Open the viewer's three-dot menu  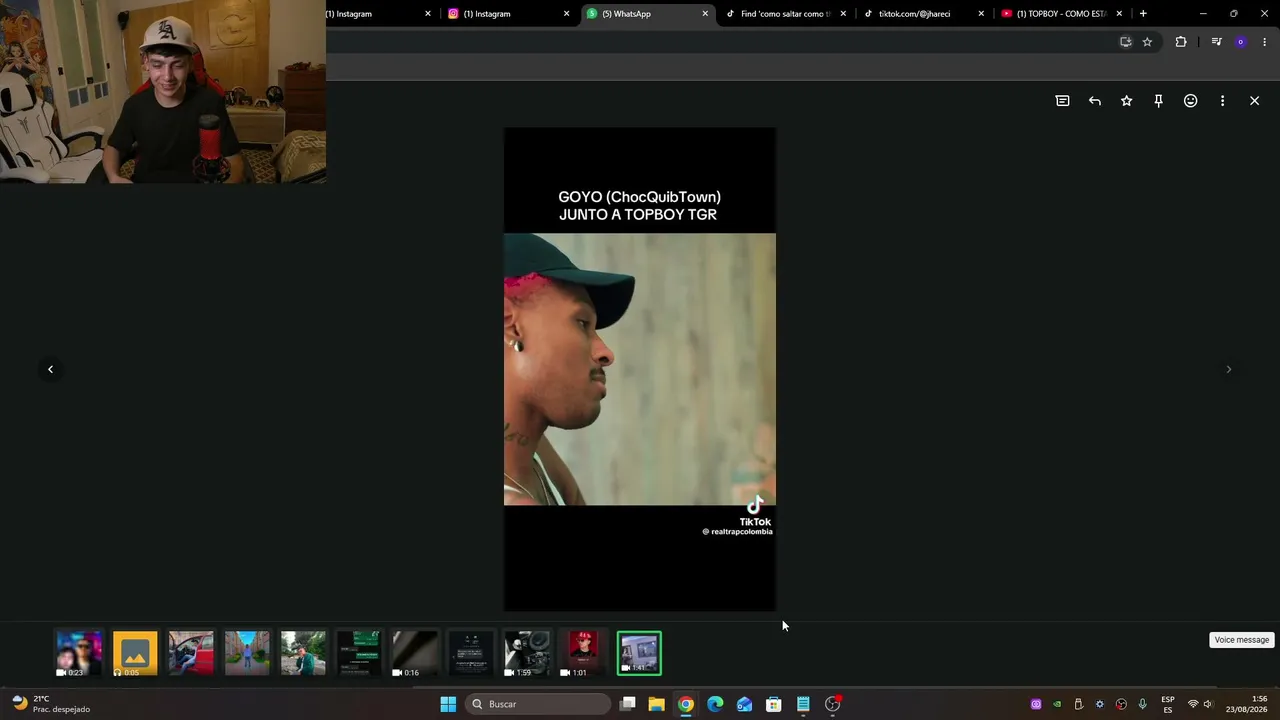click(1222, 101)
